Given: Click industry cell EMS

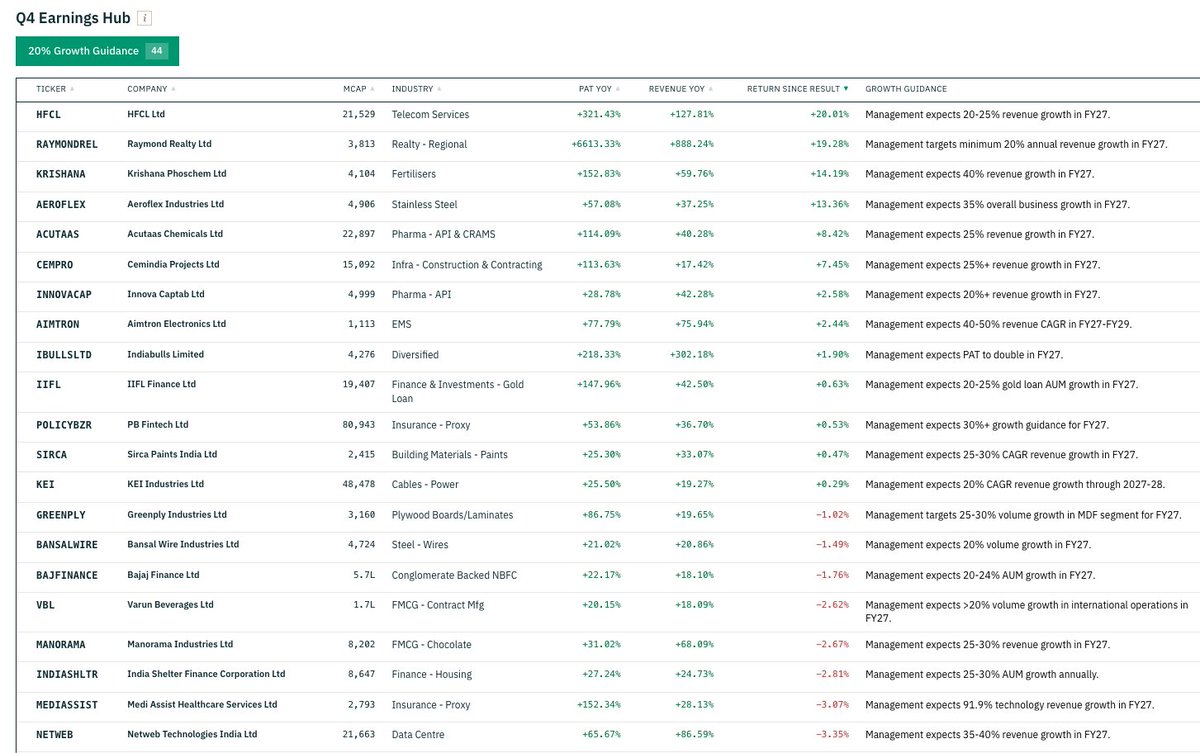Looking at the screenshot, I should pyautogui.click(x=401, y=325).
